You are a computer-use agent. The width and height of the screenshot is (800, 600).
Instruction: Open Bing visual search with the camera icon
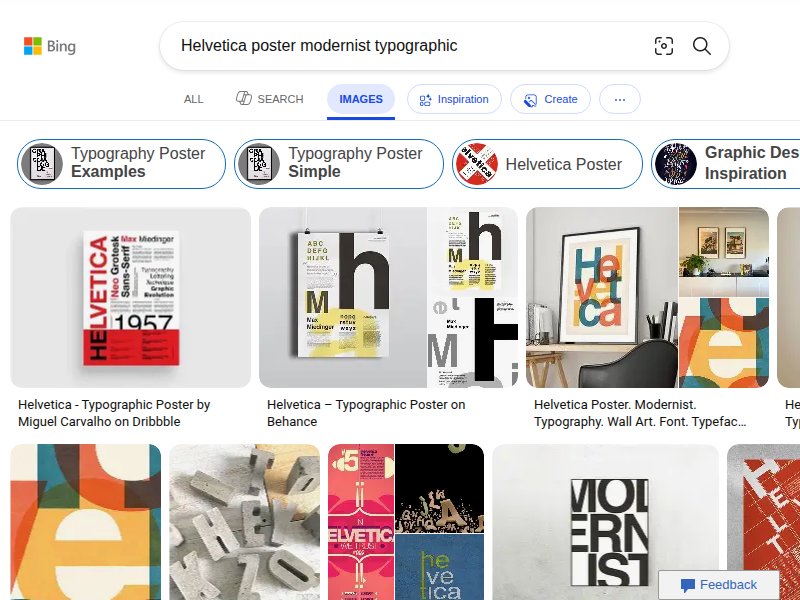(664, 46)
